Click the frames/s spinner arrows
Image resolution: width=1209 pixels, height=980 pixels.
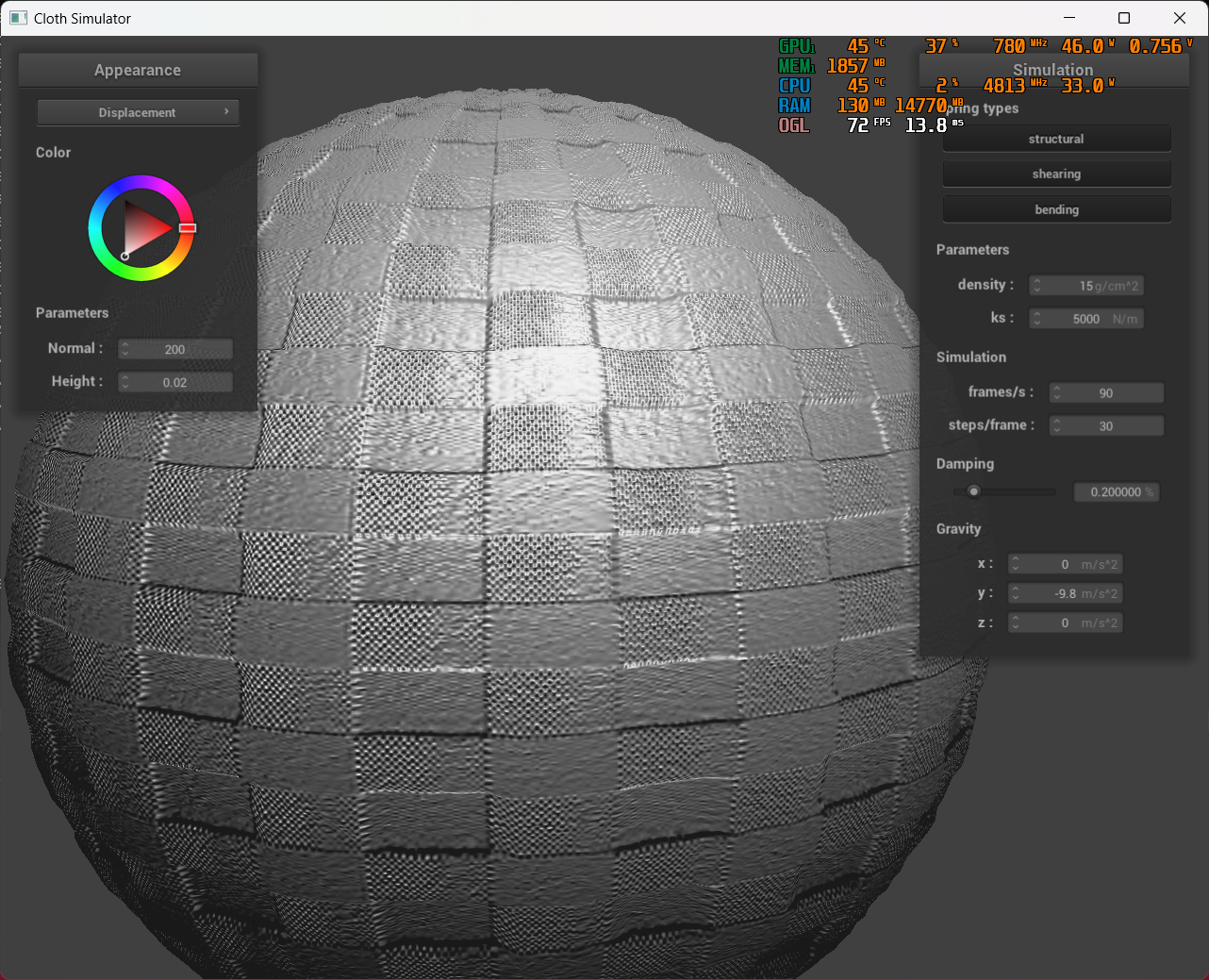[x=1056, y=393]
